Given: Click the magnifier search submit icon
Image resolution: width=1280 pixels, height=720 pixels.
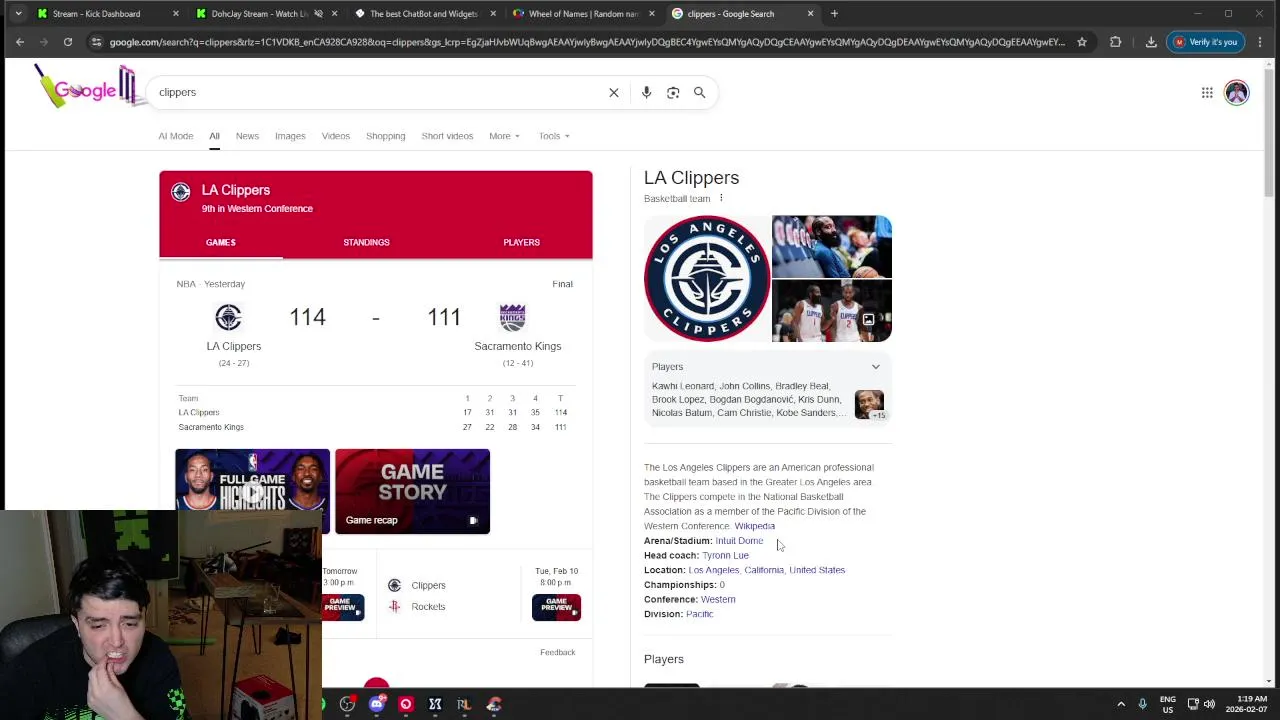Looking at the screenshot, I should click(700, 92).
